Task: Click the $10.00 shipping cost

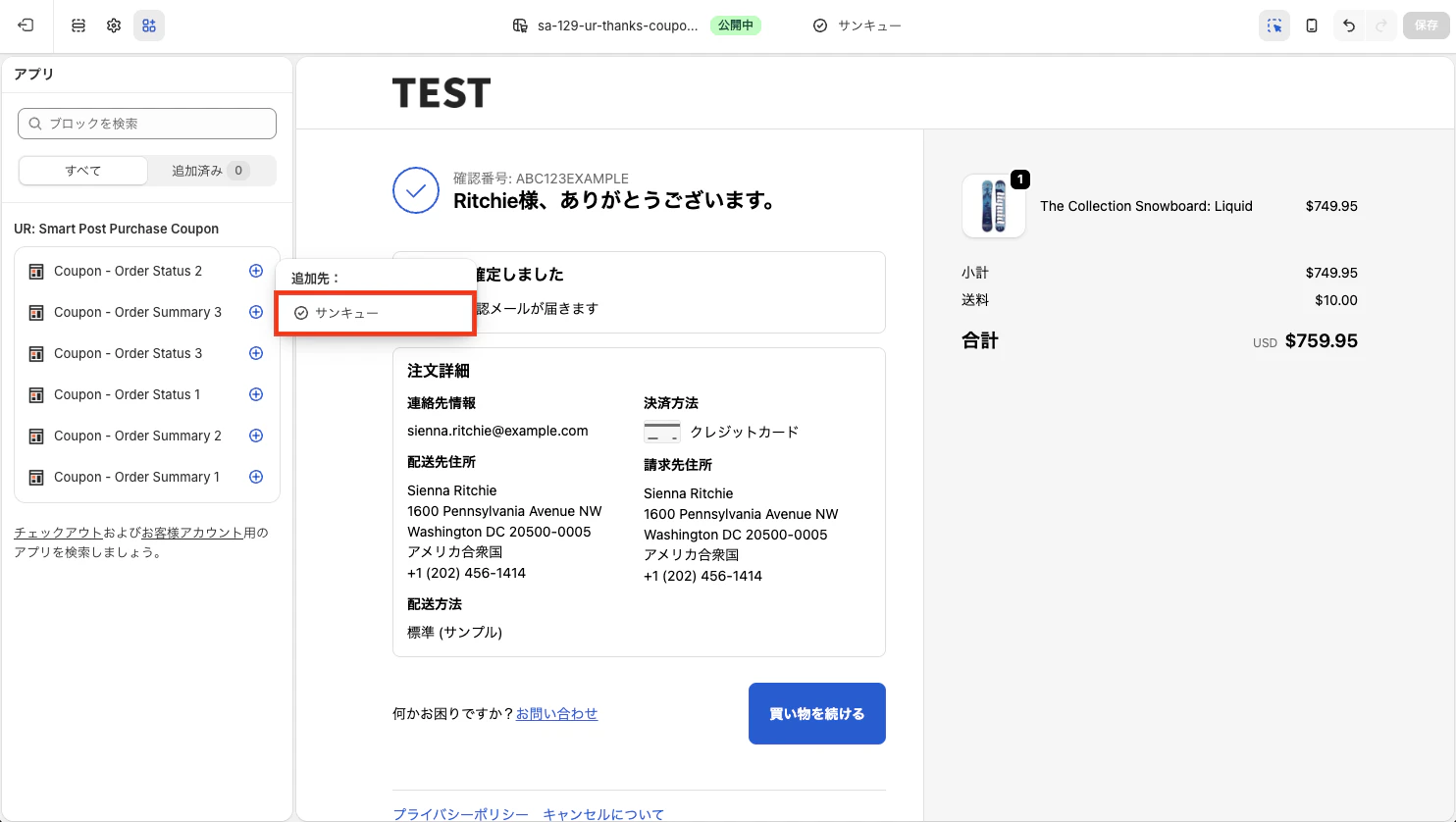Action: [1336, 300]
